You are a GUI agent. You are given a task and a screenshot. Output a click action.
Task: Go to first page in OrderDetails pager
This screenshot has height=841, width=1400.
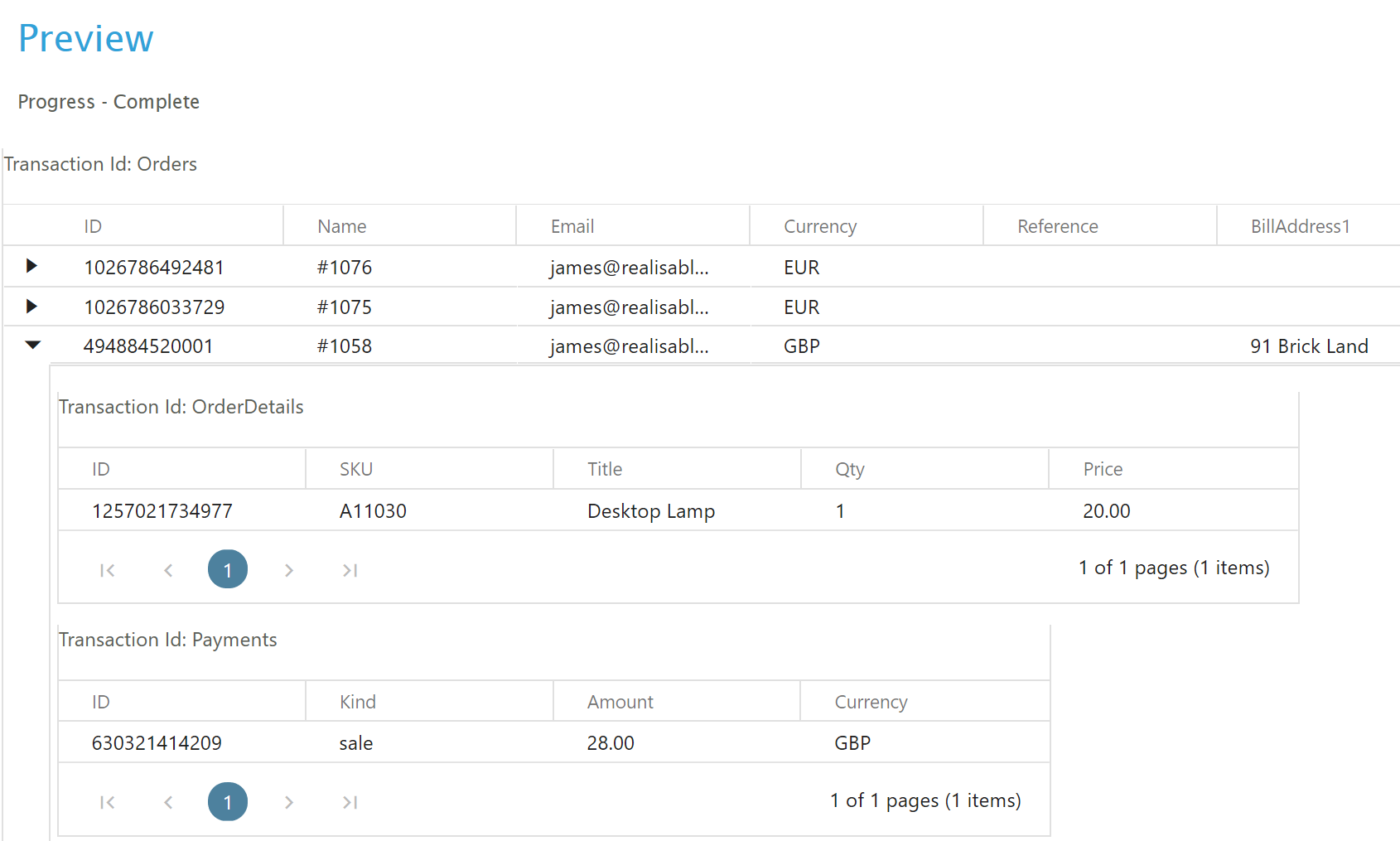(x=107, y=570)
